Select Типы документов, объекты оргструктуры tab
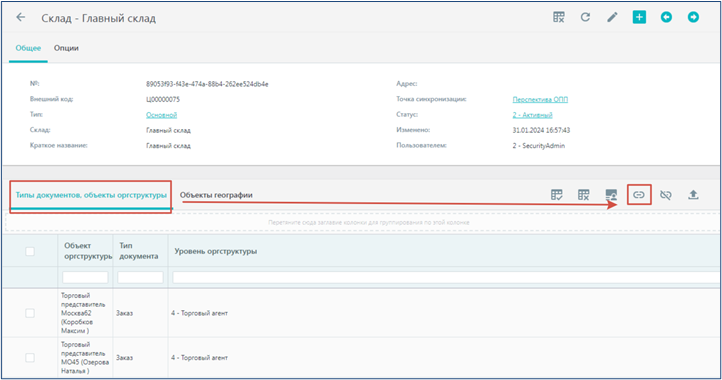This screenshot has height=380, width=722. (91, 195)
